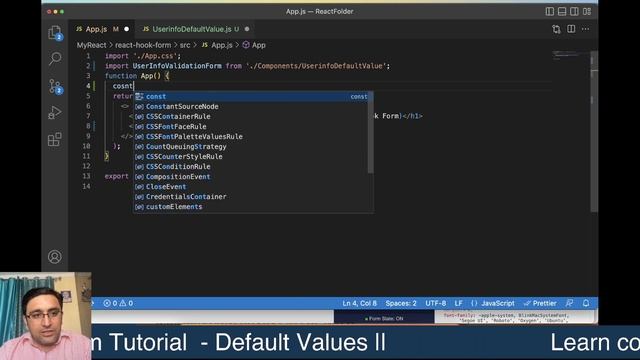Change end of line via LF

click(x=458, y=303)
